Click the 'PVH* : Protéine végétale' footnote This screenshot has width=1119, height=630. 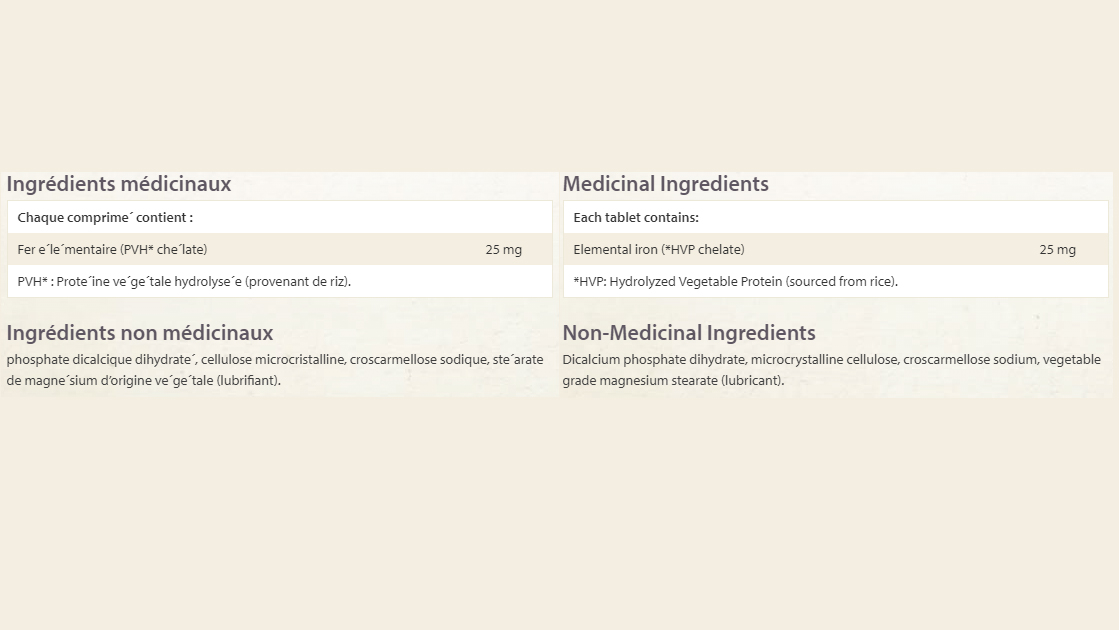184,281
